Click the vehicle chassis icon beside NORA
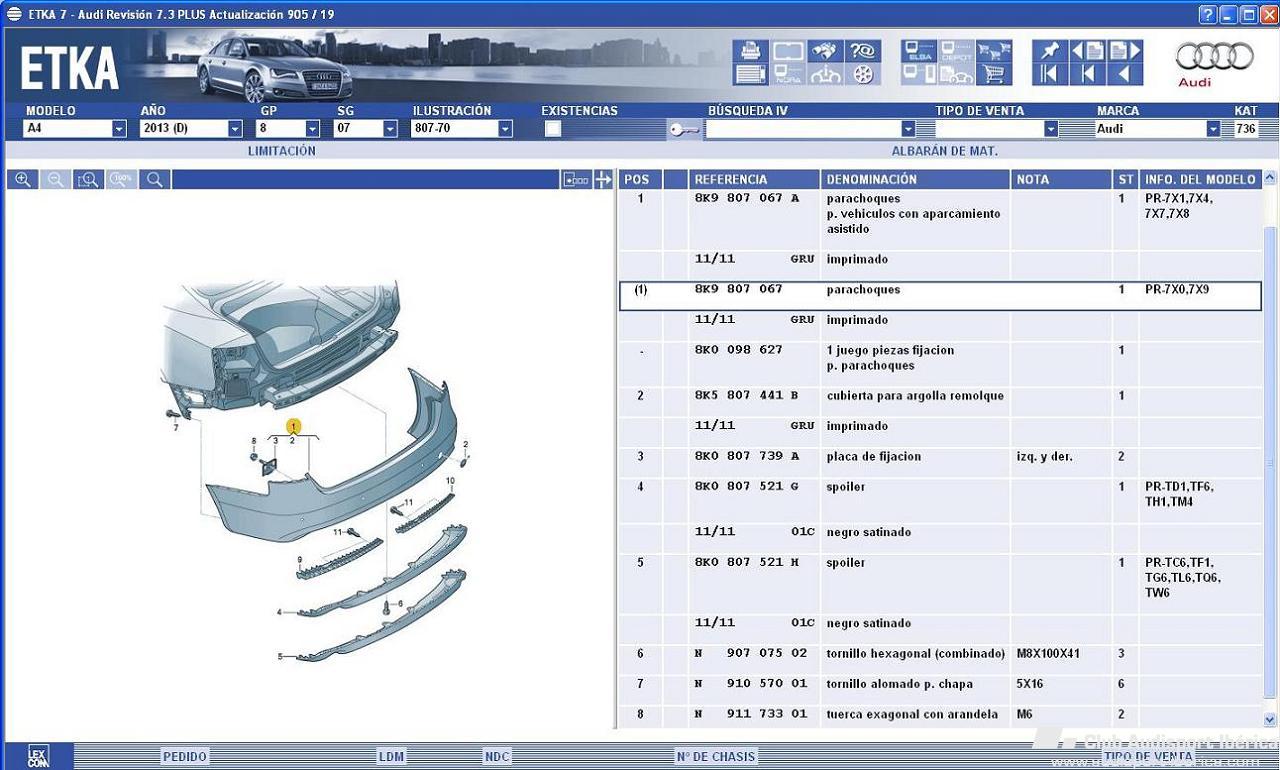Screen dimensions: 1280x770 click(x=826, y=74)
